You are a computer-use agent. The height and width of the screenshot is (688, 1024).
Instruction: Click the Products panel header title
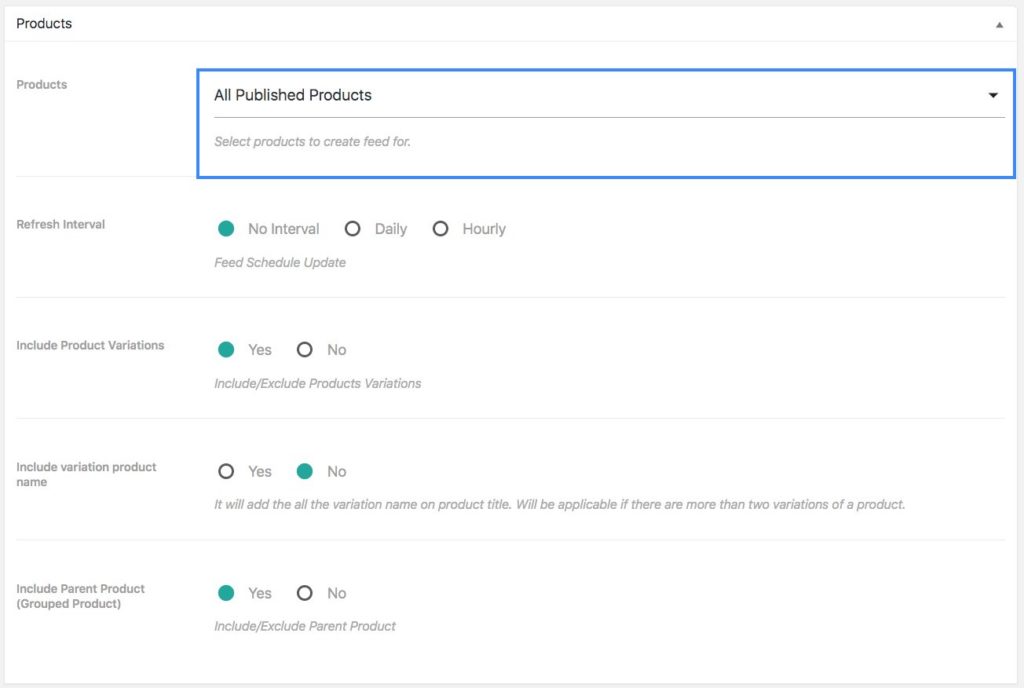(x=44, y=23)
